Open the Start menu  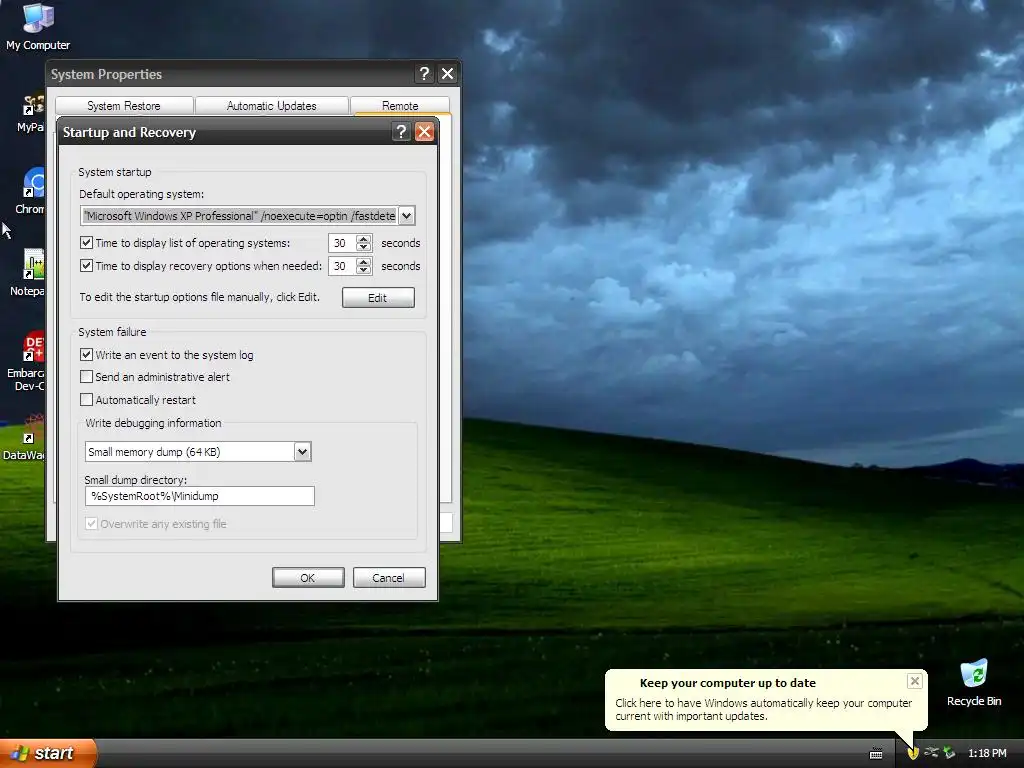coord(47,753)
